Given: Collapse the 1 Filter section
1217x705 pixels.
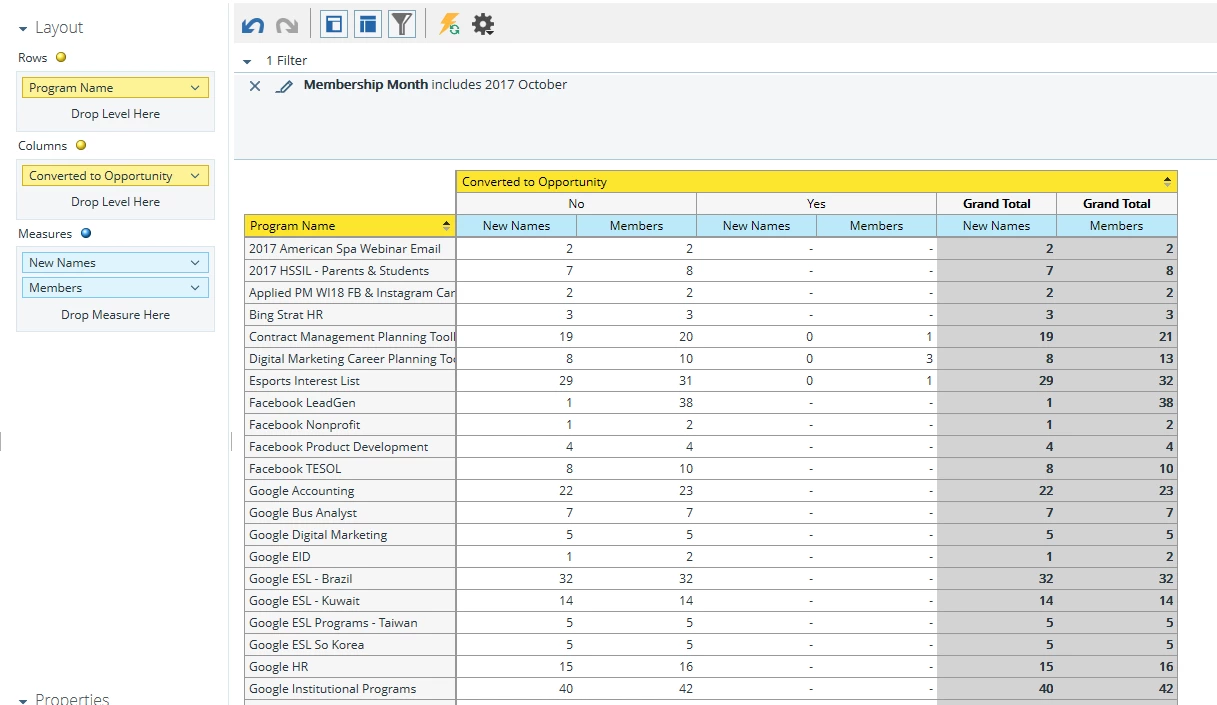Looking at the screenshot, I should pyautogui.click(x=247, y=62).
